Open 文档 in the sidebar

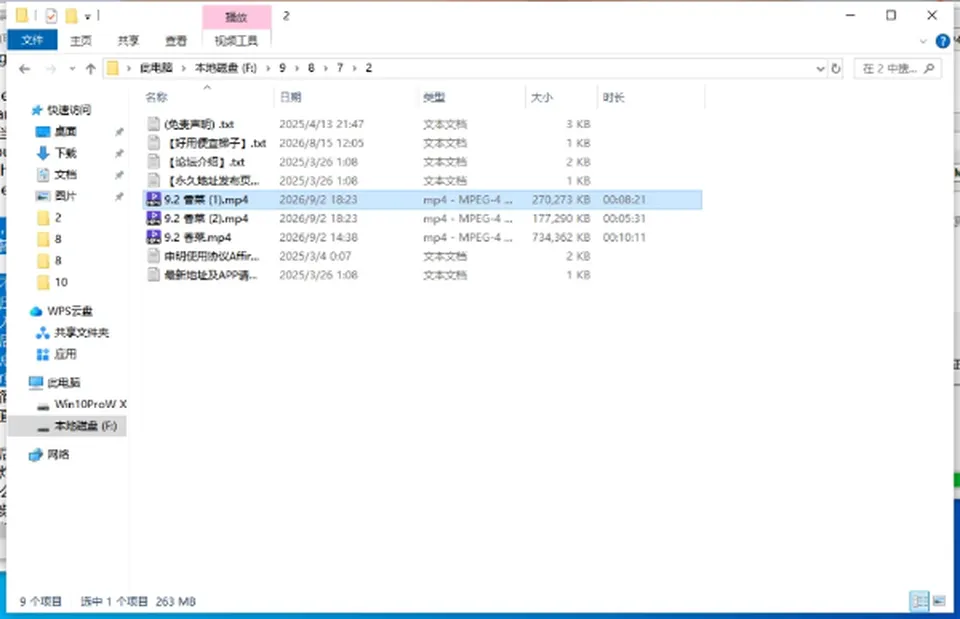tap(66, 174)
